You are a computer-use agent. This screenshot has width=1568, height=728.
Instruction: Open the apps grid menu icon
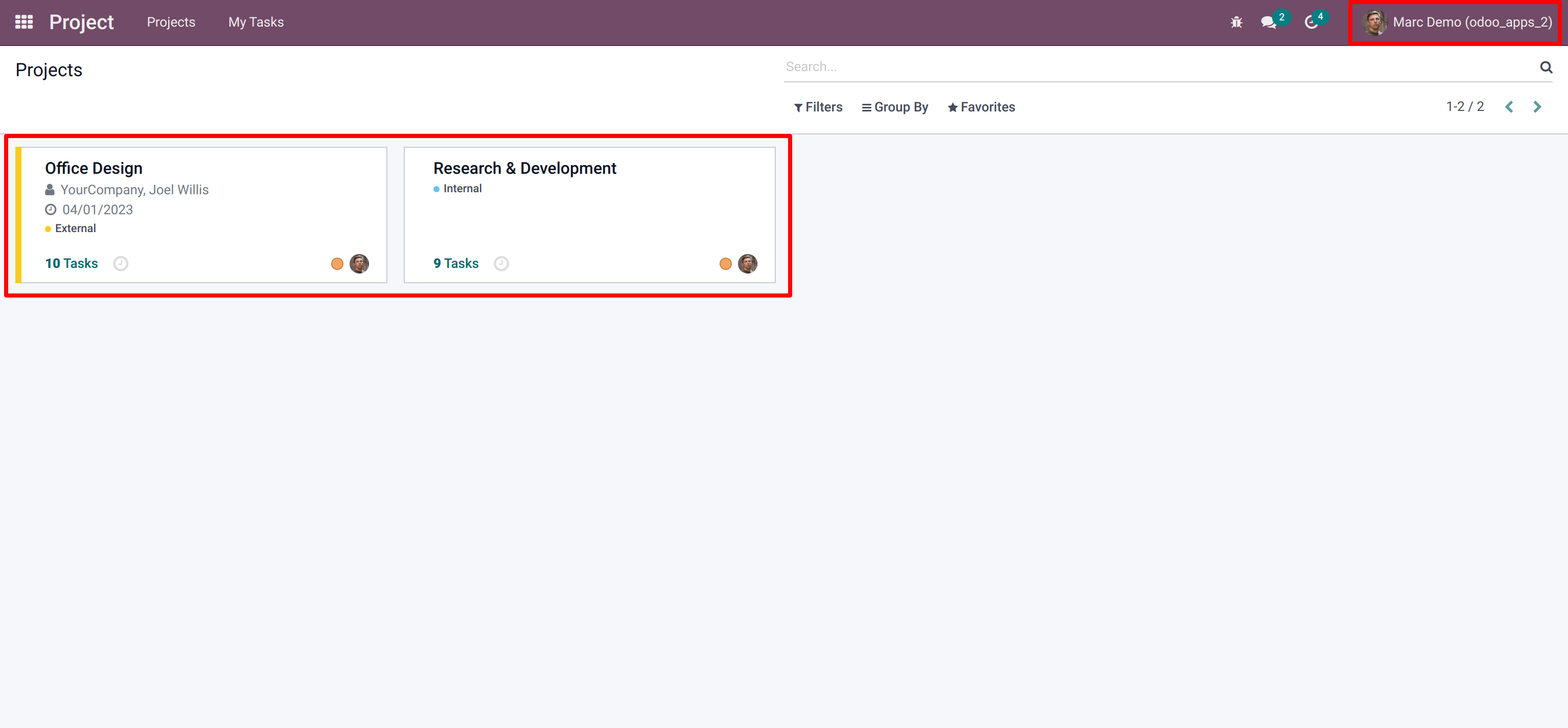click(x=24, y=22)
